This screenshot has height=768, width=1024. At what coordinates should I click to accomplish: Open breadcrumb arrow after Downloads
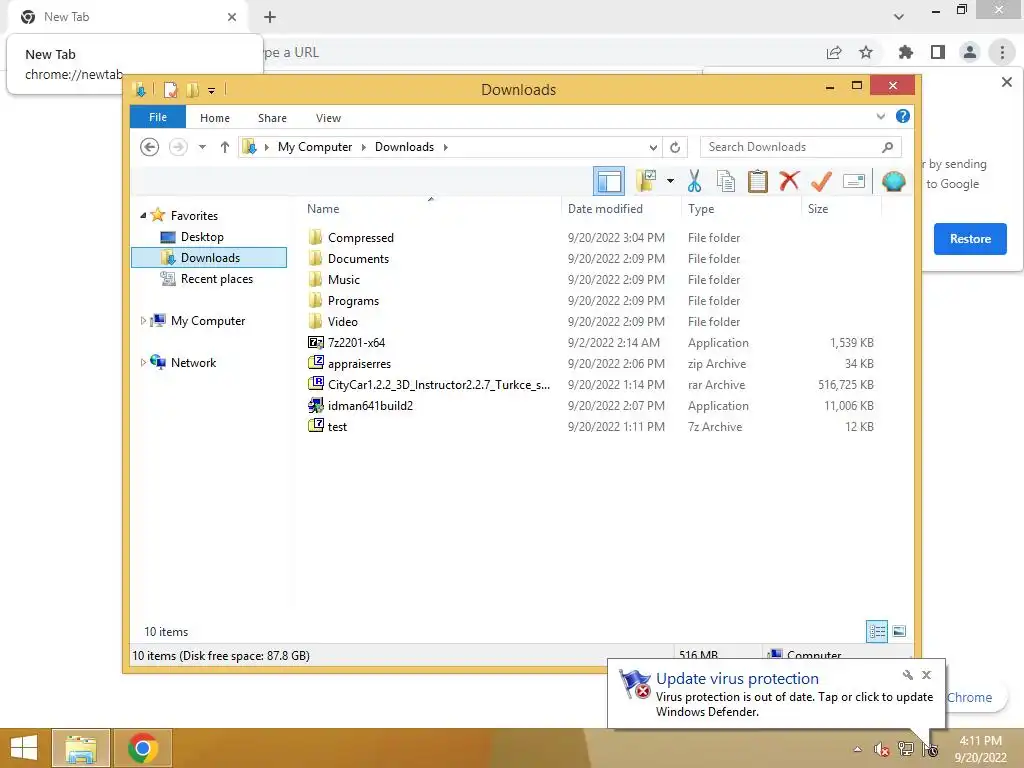[x=445, y=147]
